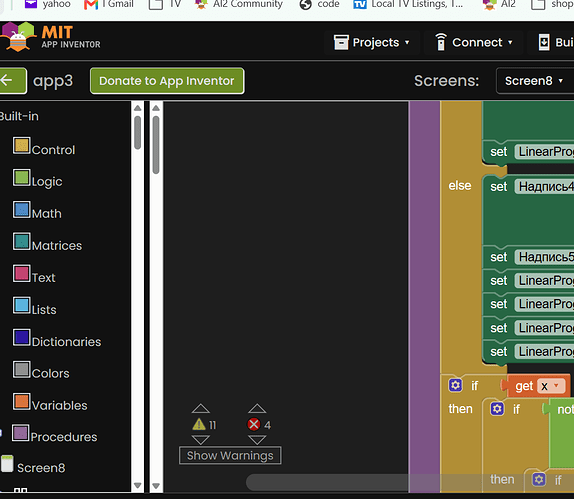Click the Colors category gray swatch
The width and height of the screenshot is (574, 499).
[x=22, y=369]
